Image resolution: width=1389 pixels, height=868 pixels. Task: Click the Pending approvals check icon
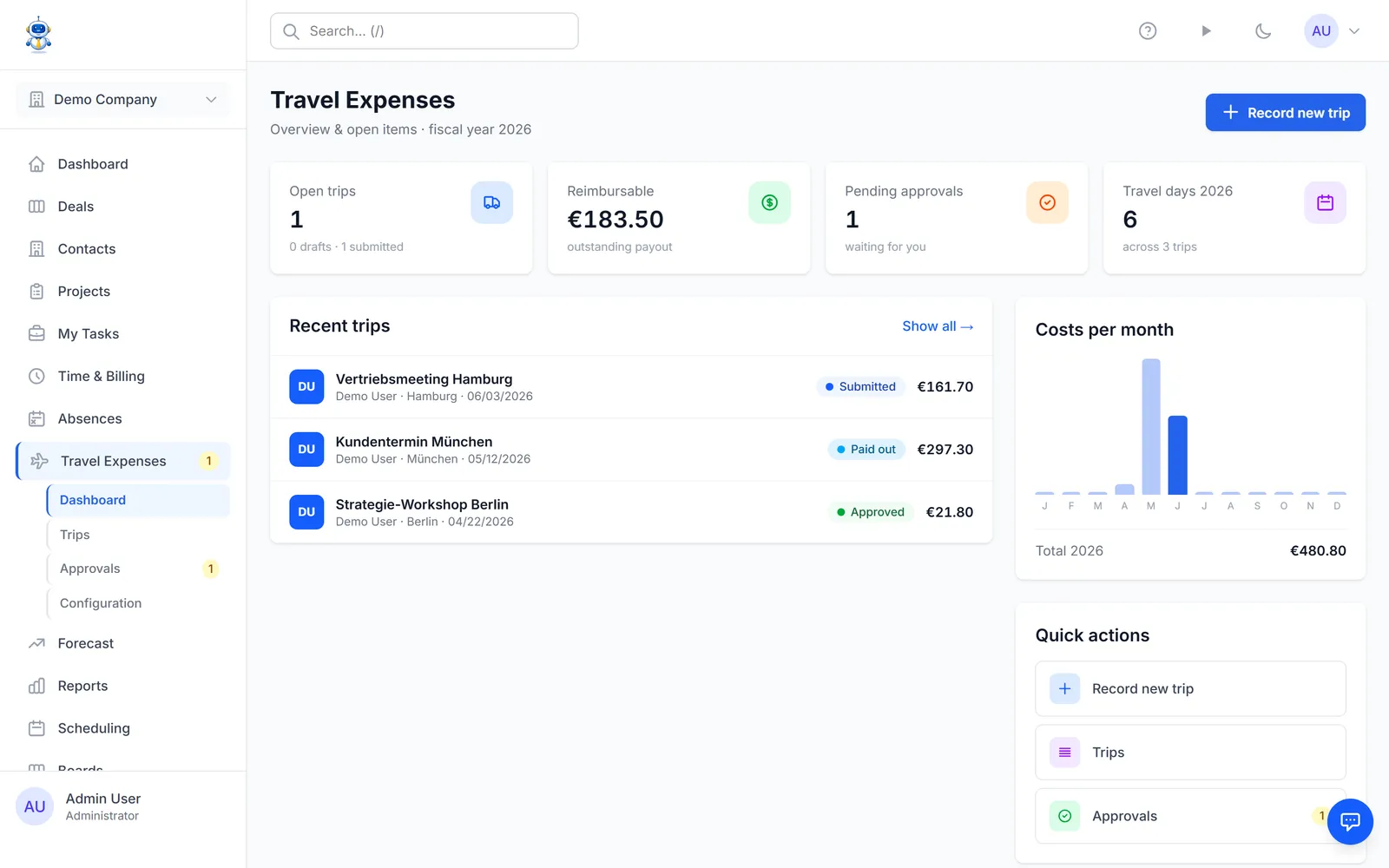pyautogui.click(x=1047, y=203)
